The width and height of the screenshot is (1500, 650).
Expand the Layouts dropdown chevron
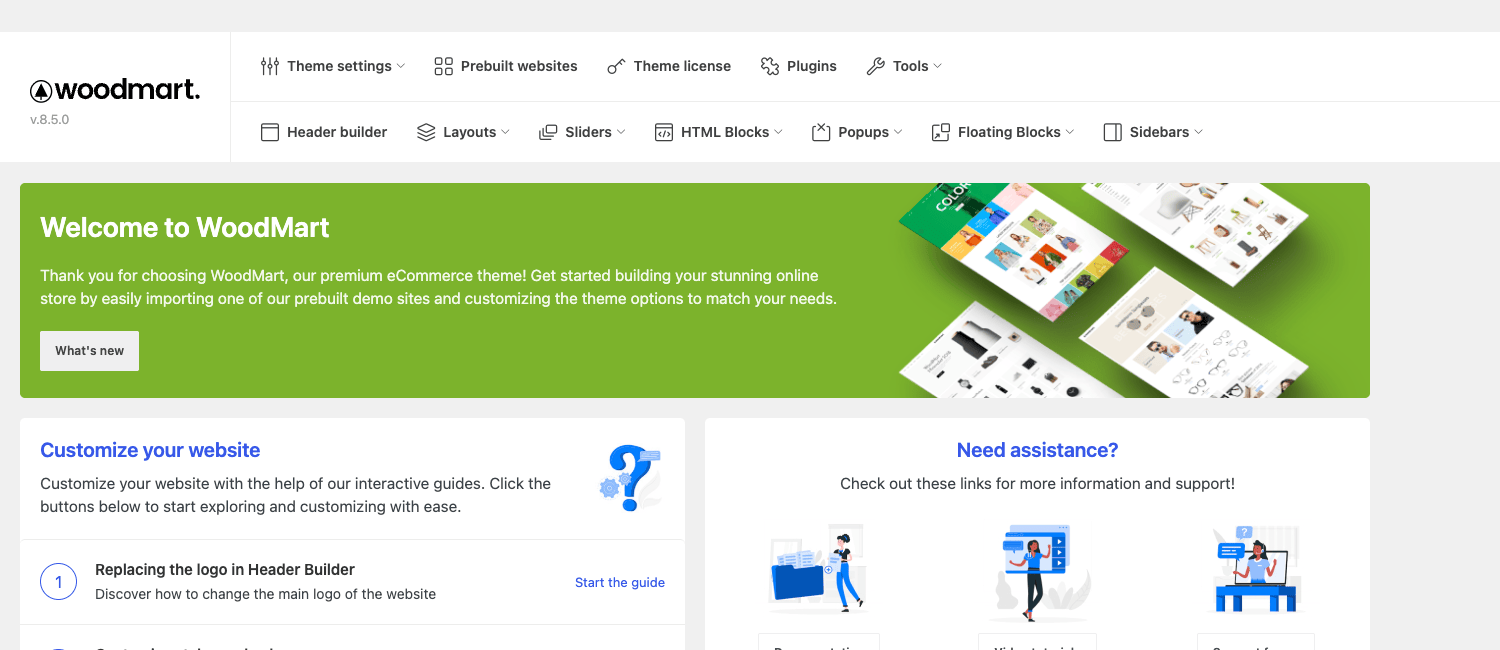[x=505, y=132]
